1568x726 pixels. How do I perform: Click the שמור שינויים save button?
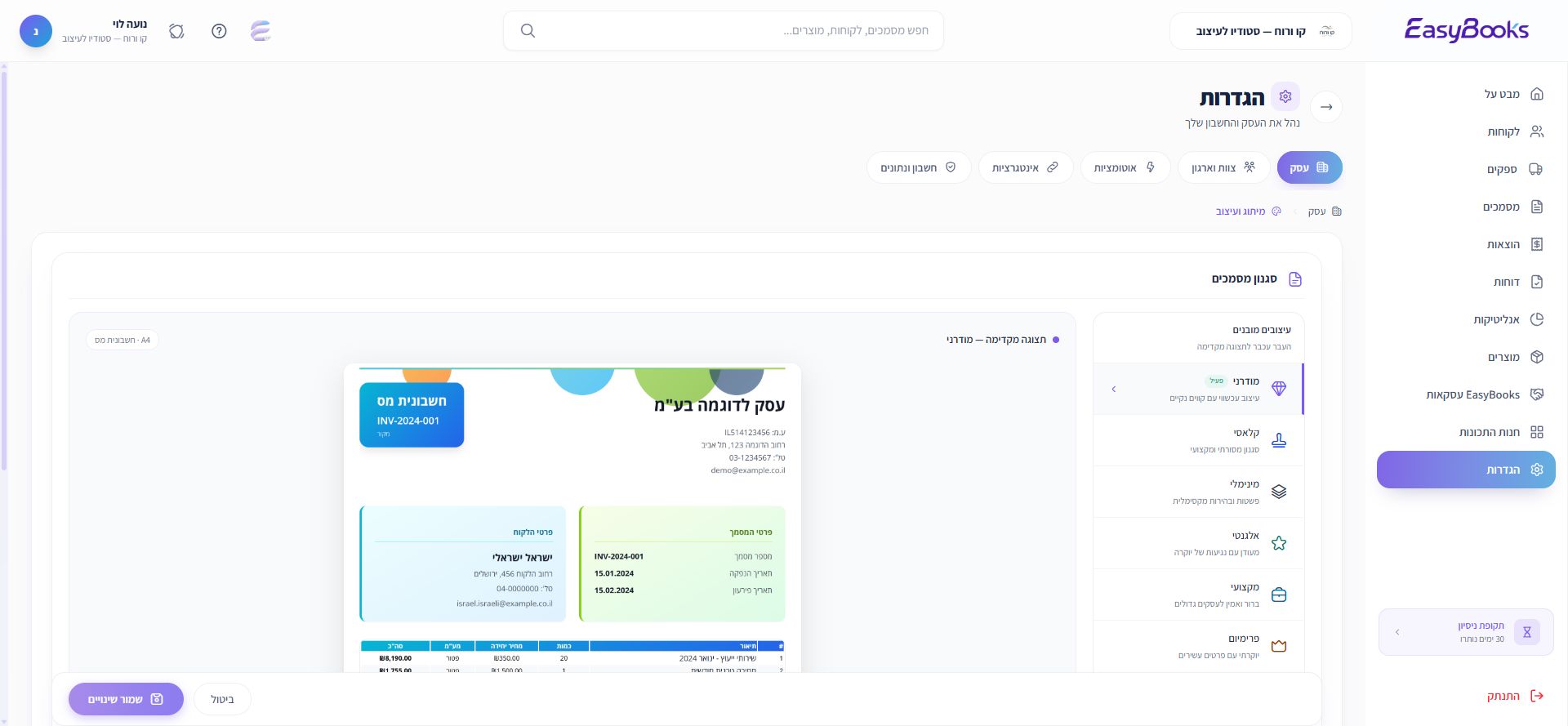126,699
